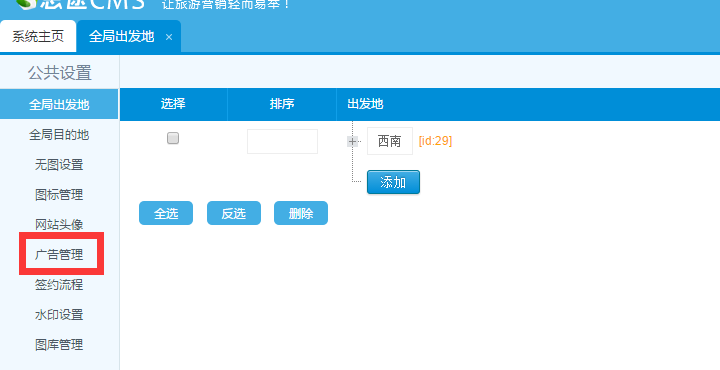
Task: Open 图标管理 in the sidebar
Action: [59, 194]
